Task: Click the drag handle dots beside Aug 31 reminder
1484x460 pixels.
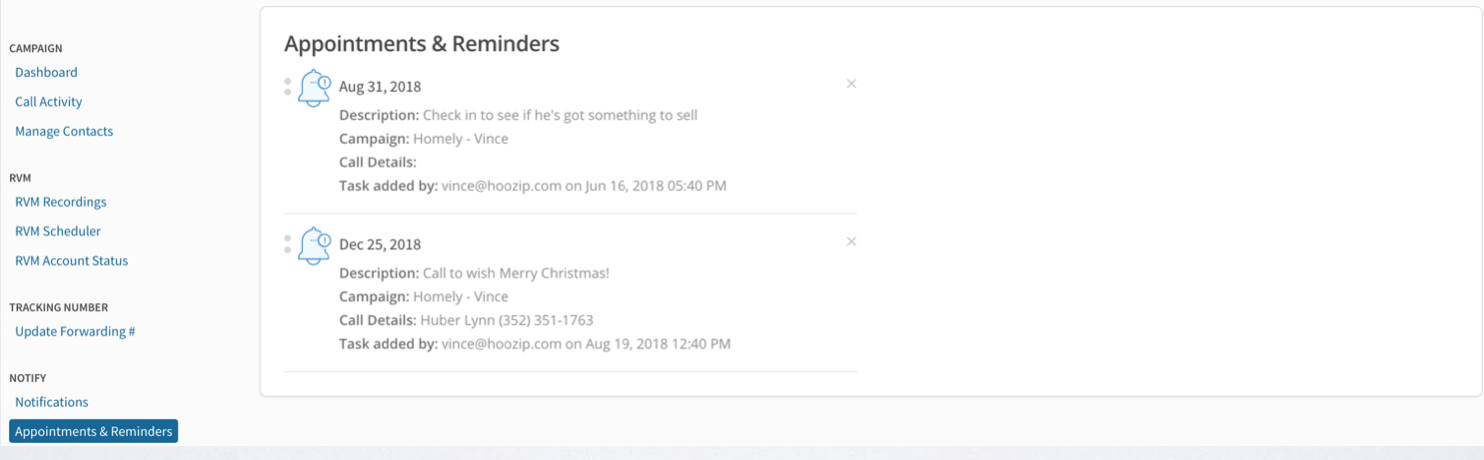Action: pos(288,87)
